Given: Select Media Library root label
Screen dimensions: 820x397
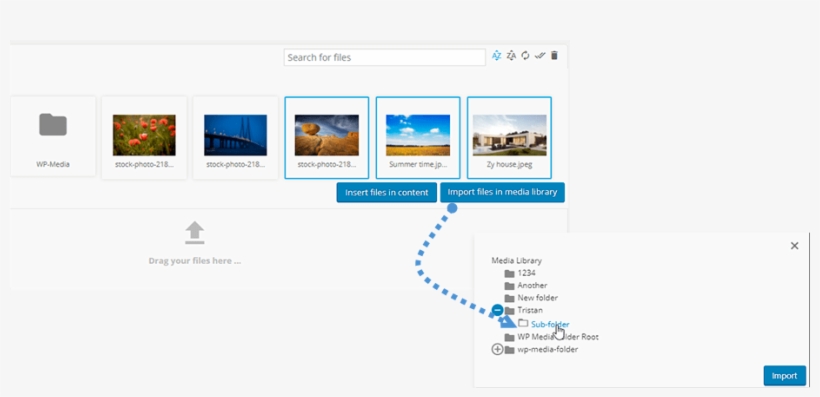Looking at the screenshot, I should (x=517, y=260).
